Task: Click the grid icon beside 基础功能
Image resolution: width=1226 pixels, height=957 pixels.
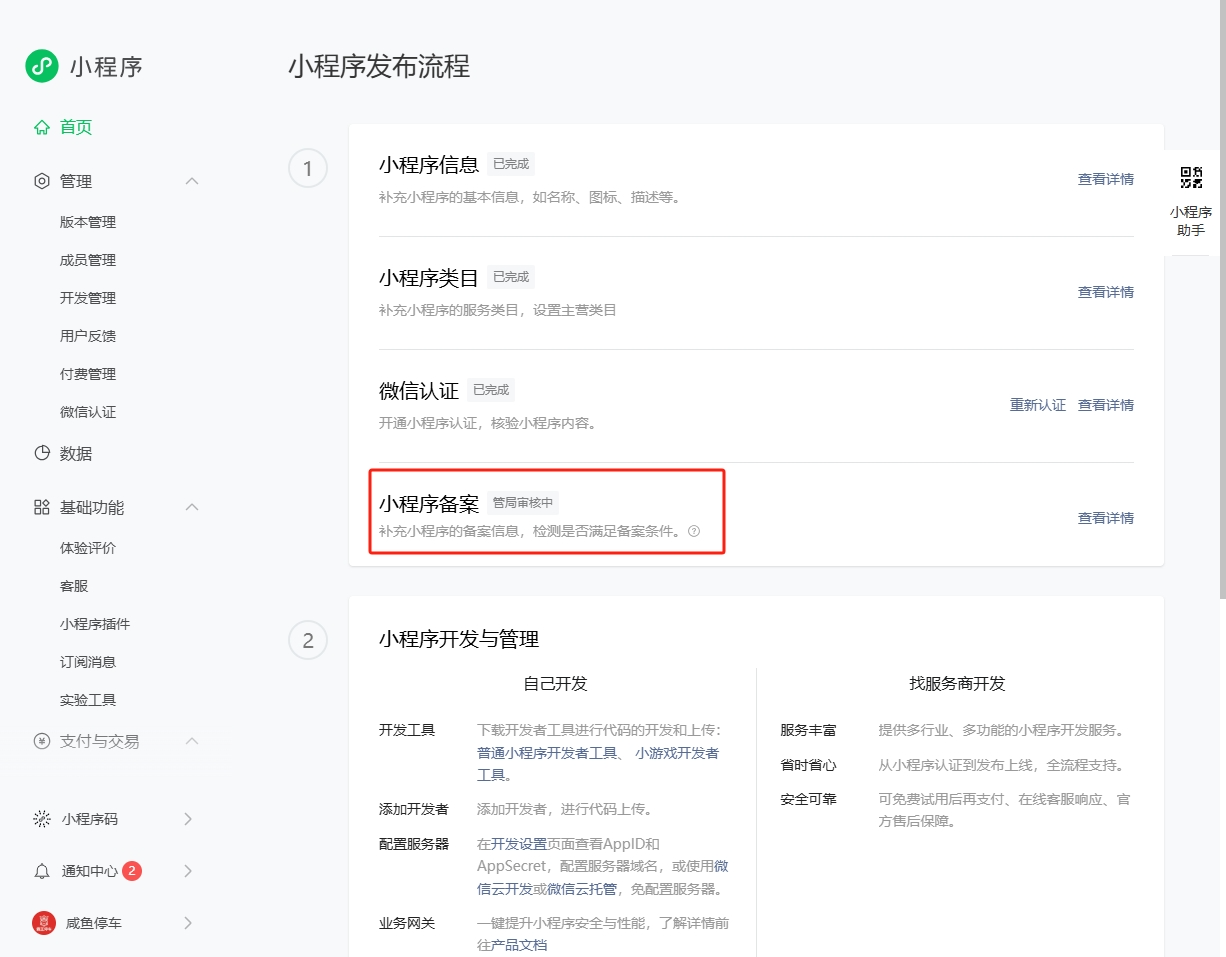Action: 42,507
